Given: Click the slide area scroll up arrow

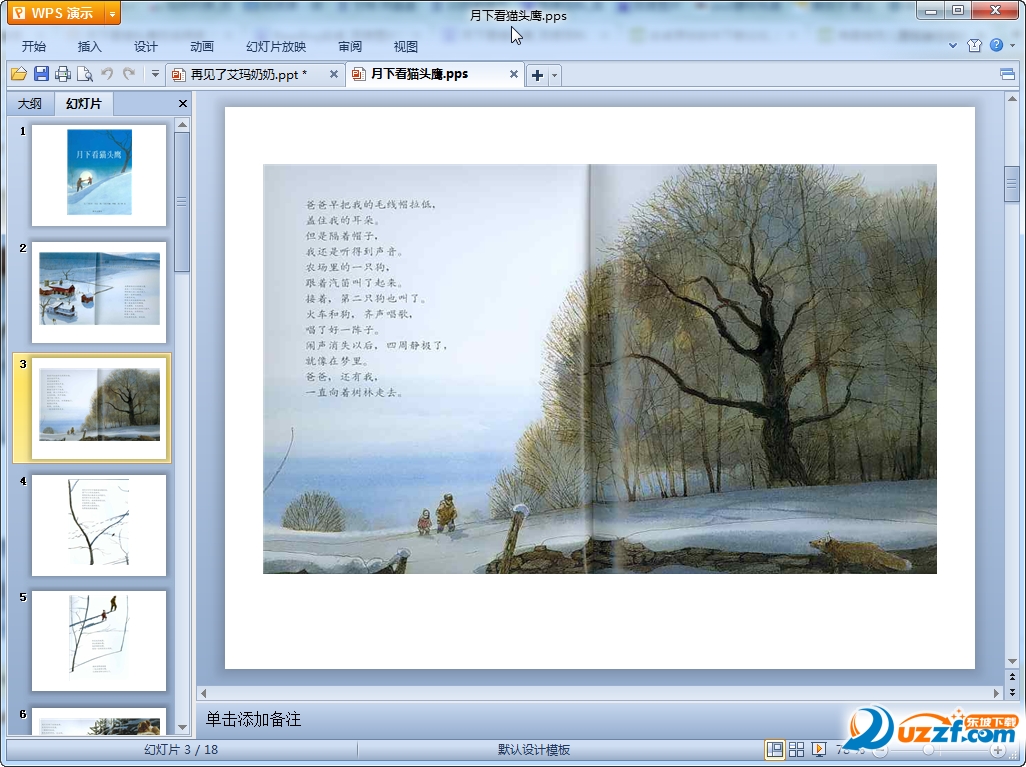Looking at the screenshot, I should pyautogui.click(x=1012, y=99).
